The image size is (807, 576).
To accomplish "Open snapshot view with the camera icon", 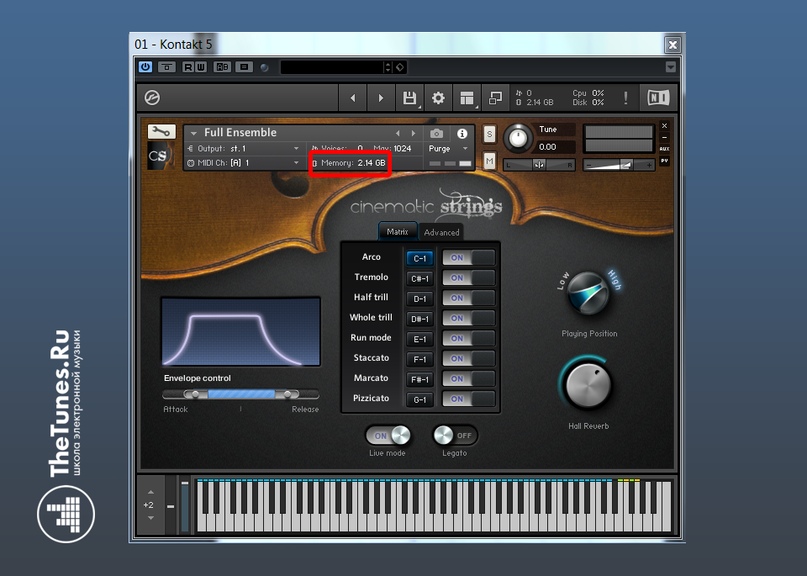I will point(436,134).
